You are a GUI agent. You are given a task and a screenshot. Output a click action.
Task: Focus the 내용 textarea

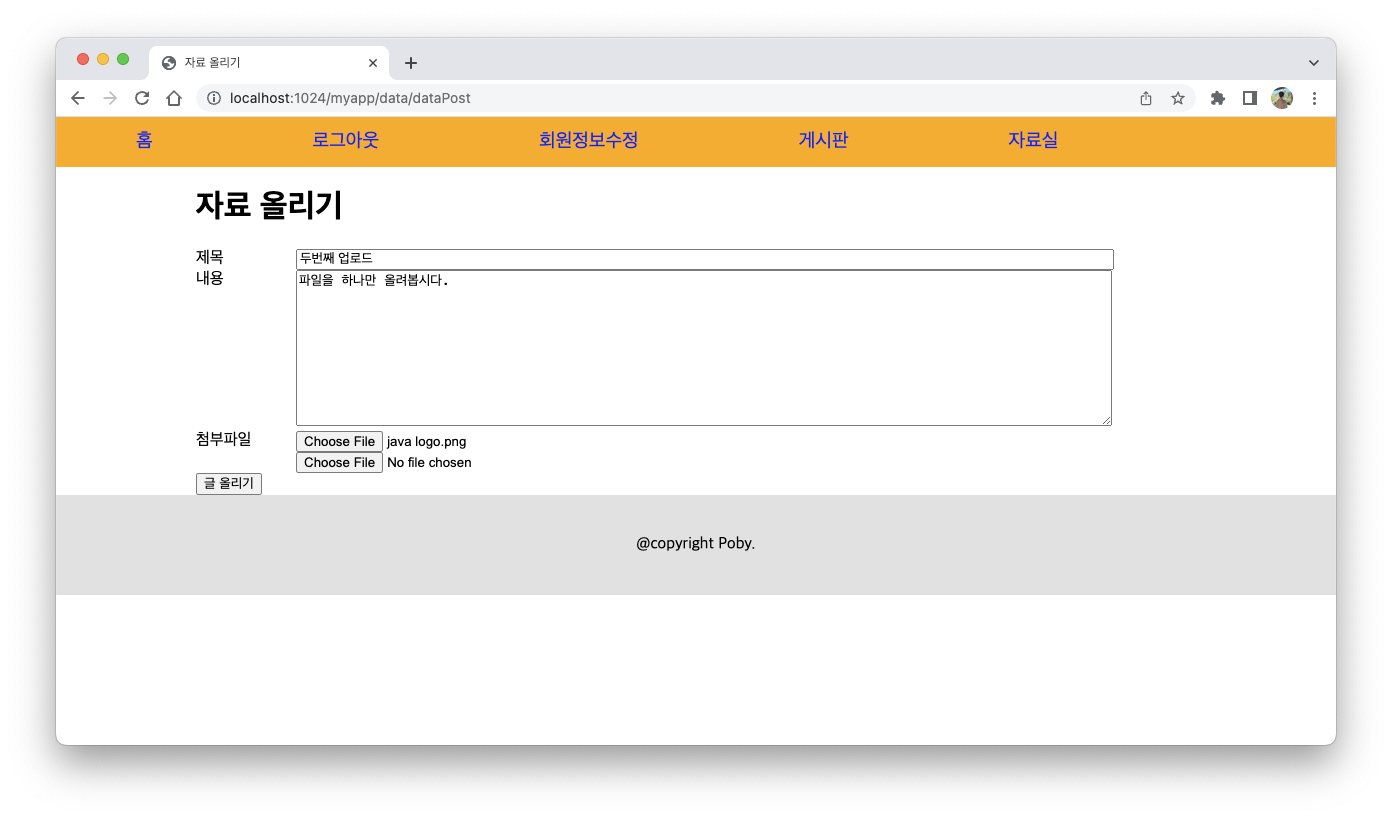[x=704, y=348]
